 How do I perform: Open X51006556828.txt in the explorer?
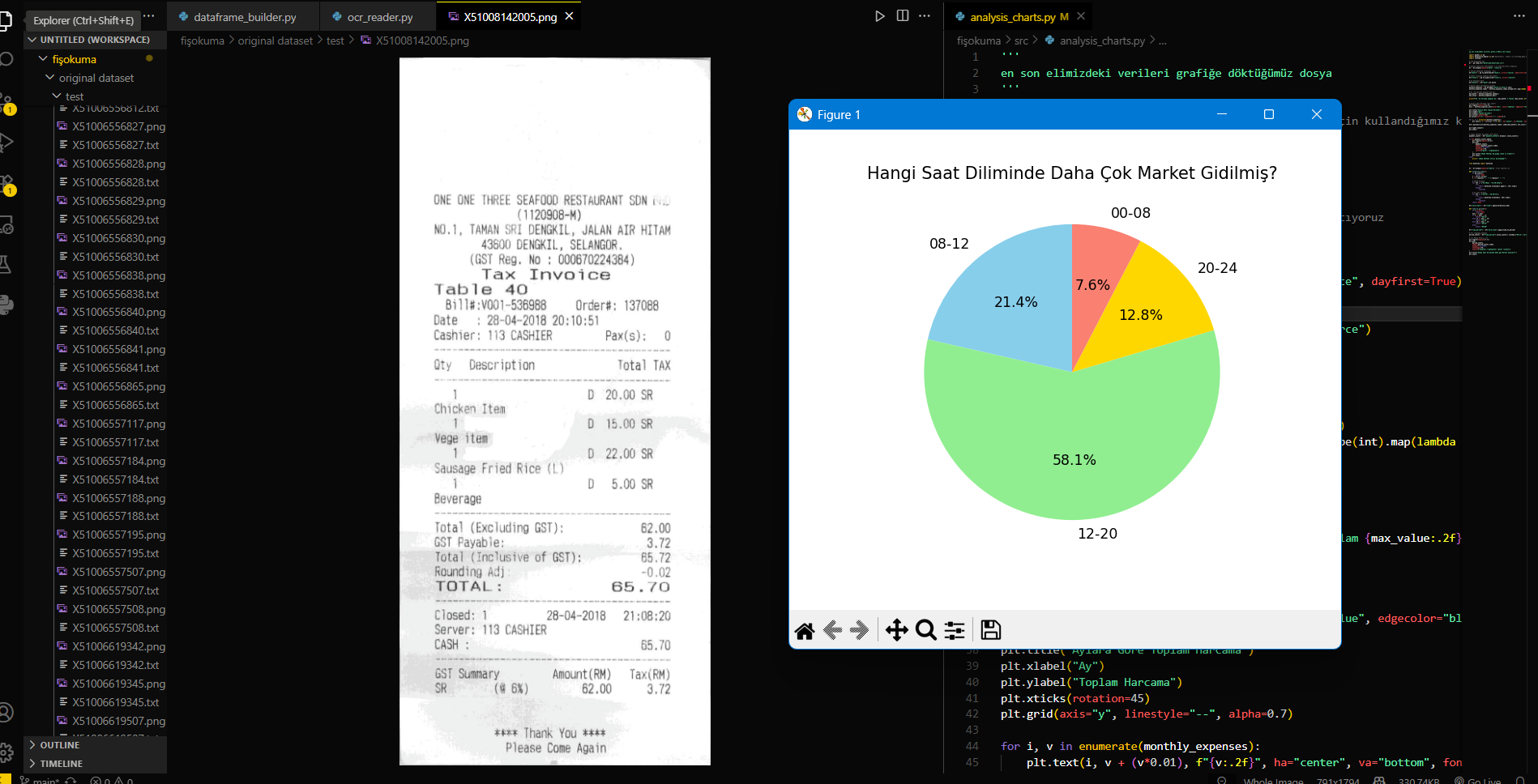tap(115, 182)
